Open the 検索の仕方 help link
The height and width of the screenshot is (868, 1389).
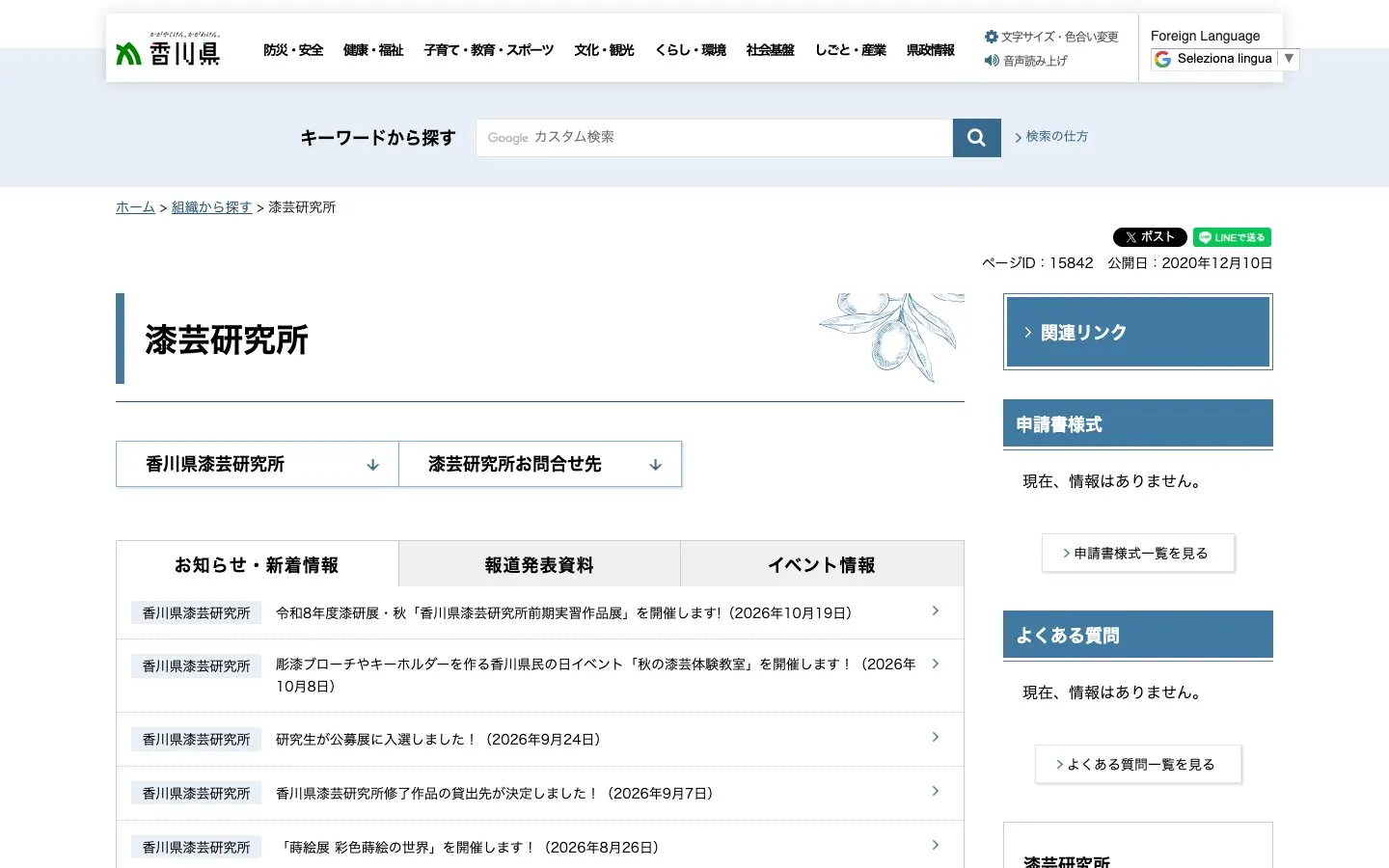point(1051,137)
